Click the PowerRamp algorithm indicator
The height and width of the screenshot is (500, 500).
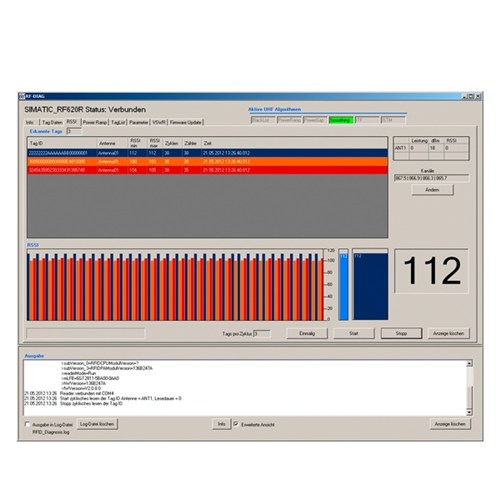tap(289, 120)
